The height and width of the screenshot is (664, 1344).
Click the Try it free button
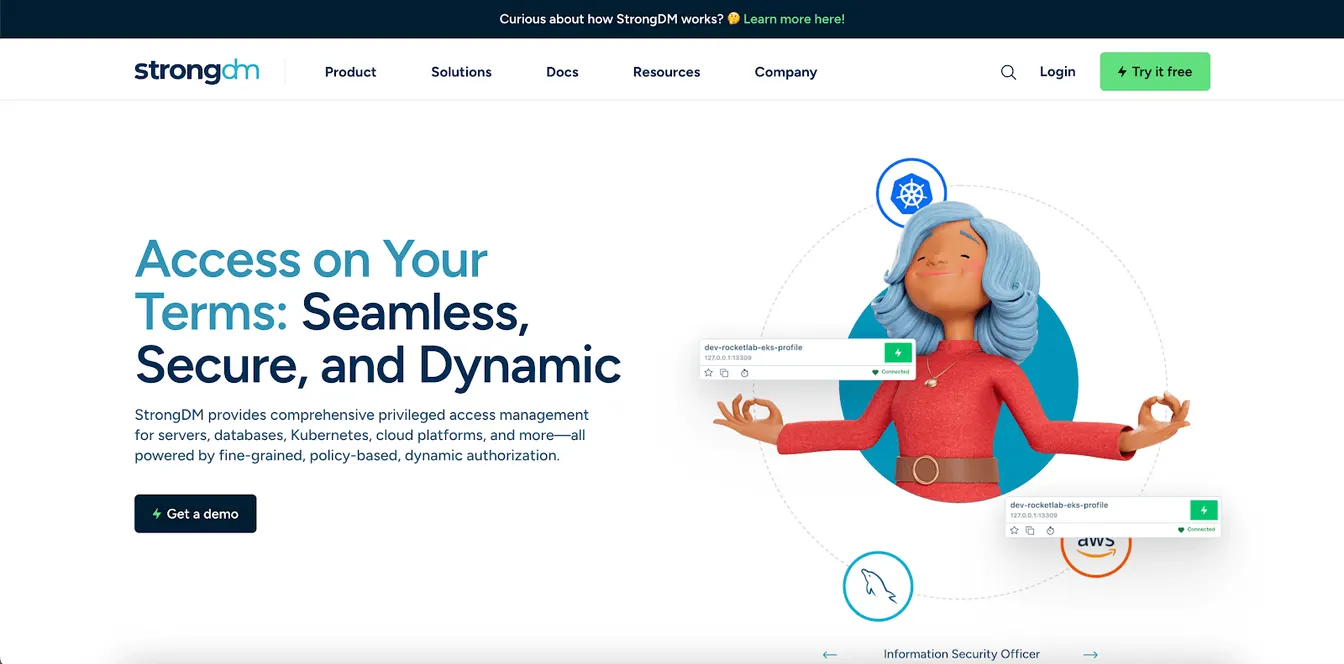[x=1155, y=71]
